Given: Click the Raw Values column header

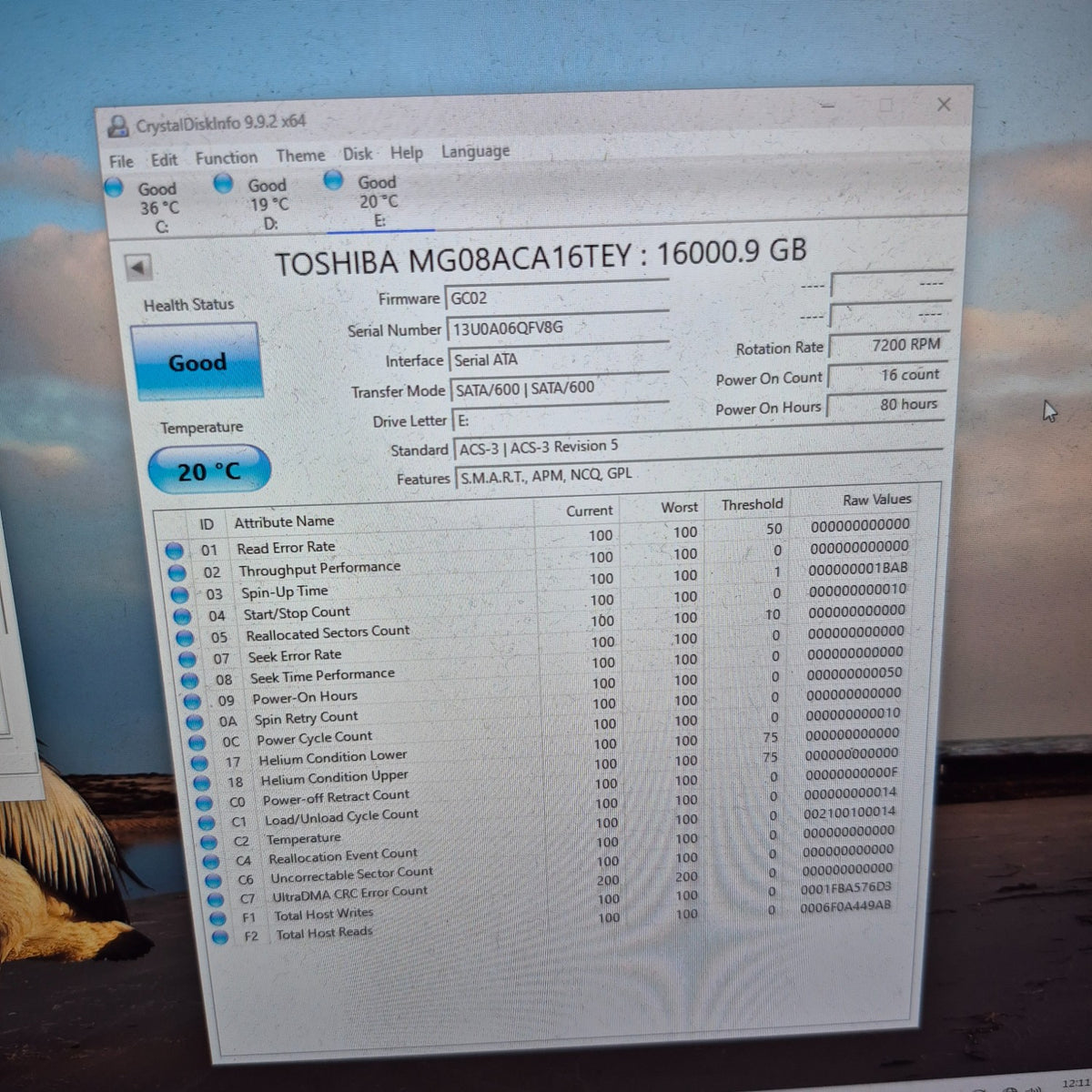Looking at the screenshot, I should pyautogui.click(x=876, y=500).
